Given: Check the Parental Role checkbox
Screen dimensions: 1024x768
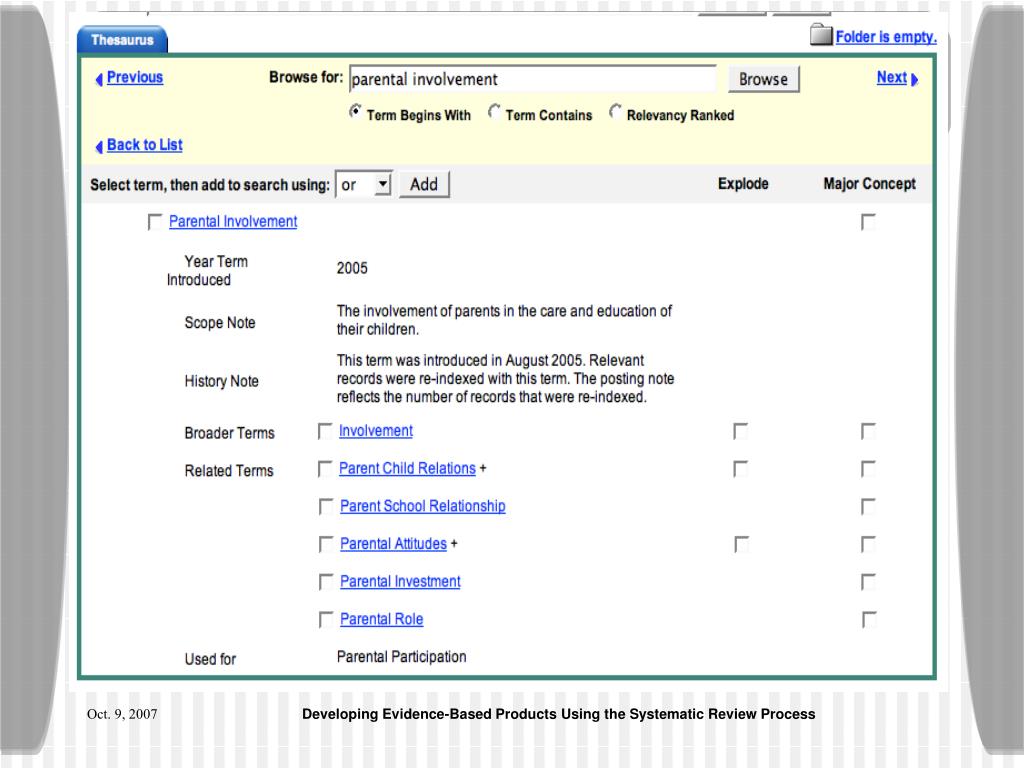Looking at the screenshot, I should (326, 620).
